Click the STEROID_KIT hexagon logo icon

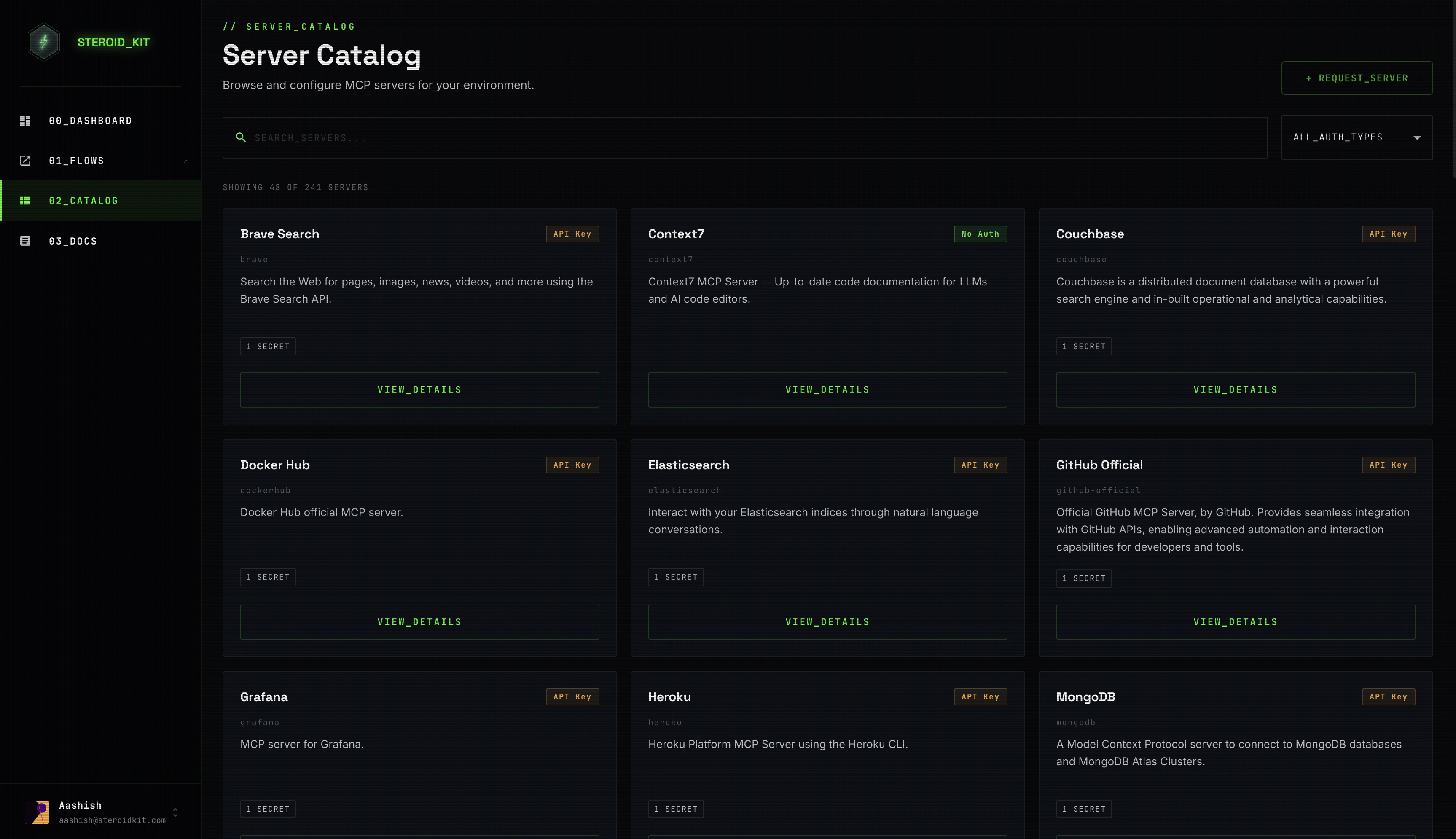point(44,41)
